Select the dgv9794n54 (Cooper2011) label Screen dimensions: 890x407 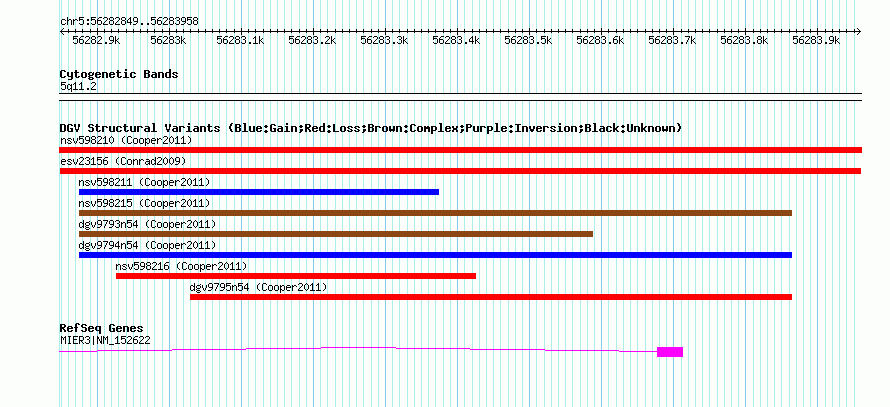(x=148, y=245)
